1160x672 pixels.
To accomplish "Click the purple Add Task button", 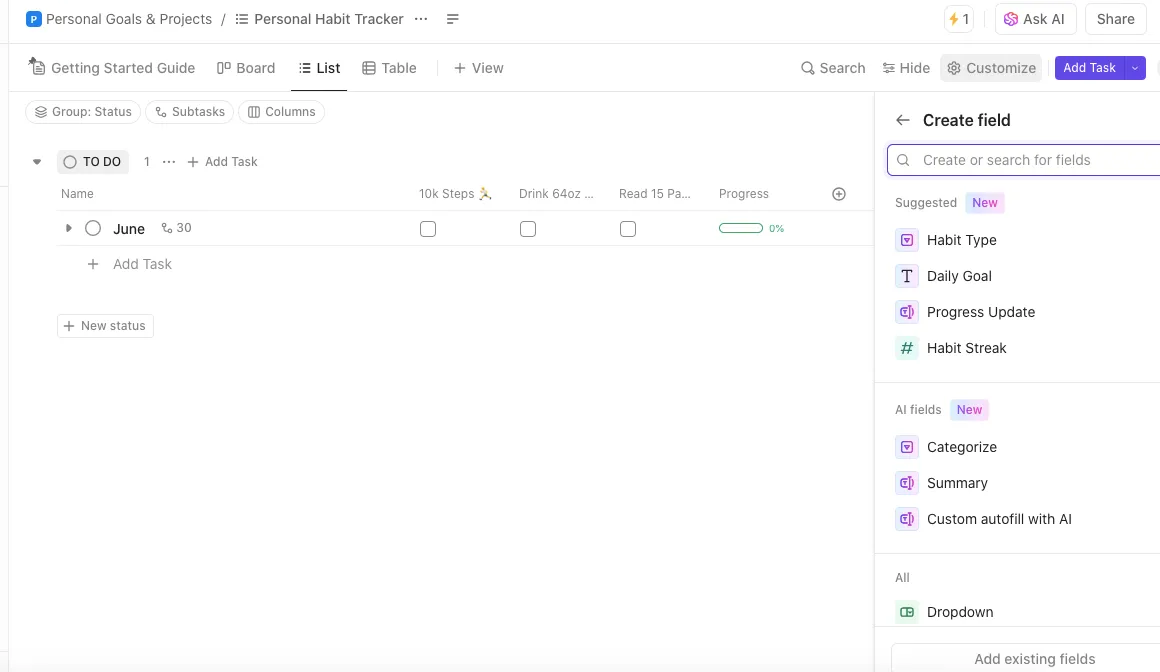I will [x=1089, y=67].
